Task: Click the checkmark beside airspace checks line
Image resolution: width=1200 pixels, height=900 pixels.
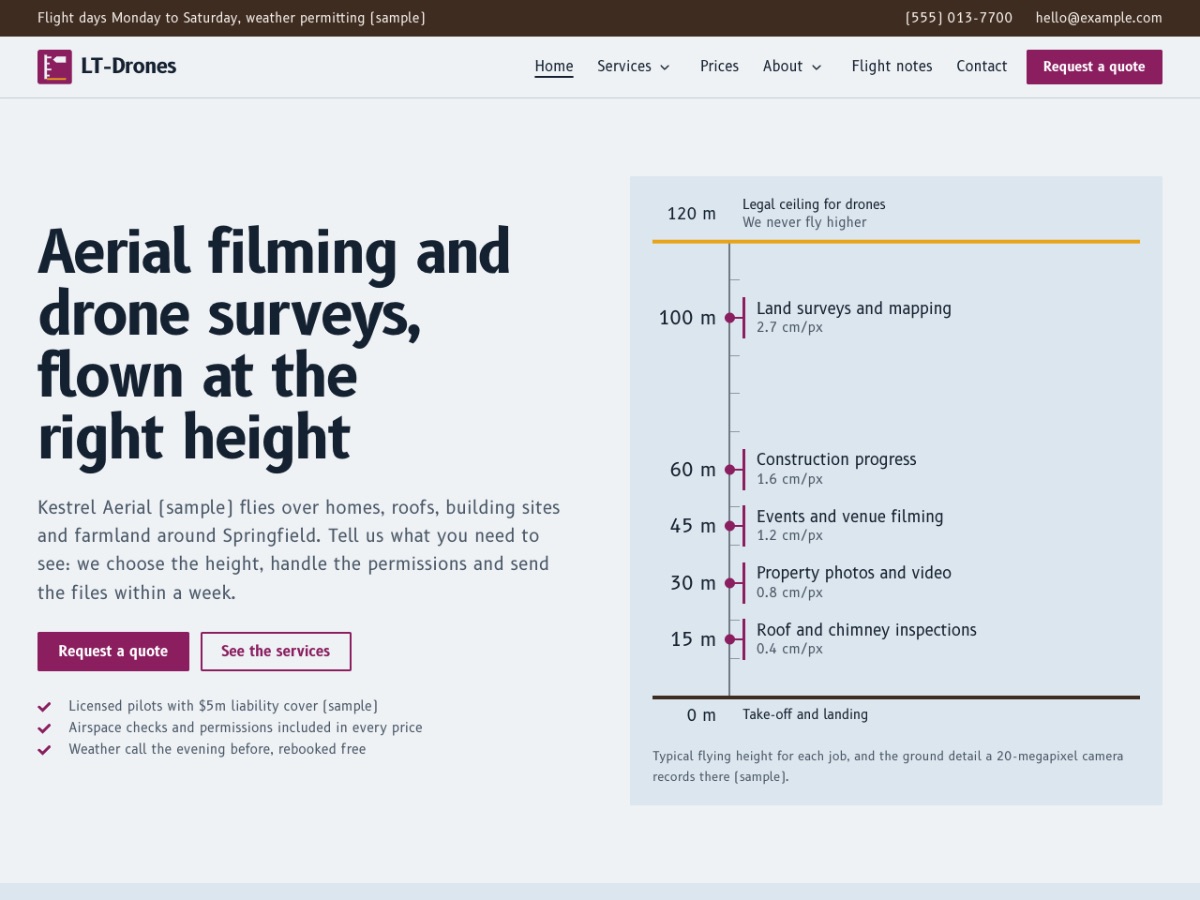Action: point(44,728)
